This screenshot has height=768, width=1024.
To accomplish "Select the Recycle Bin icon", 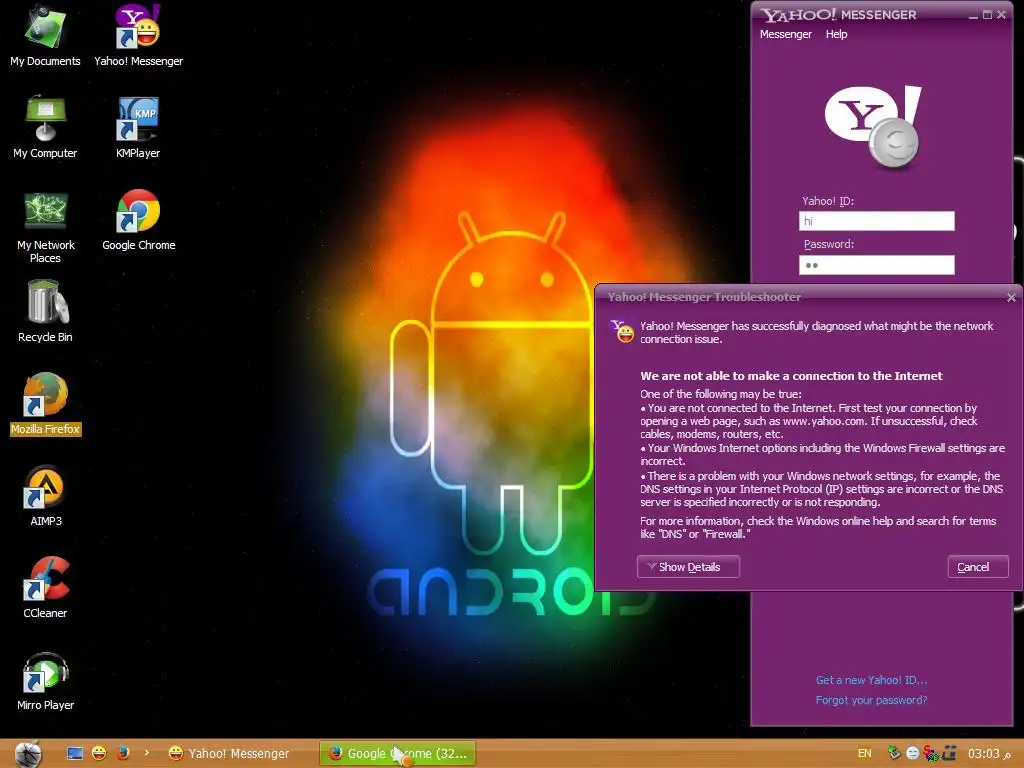I will coord(45,312).
